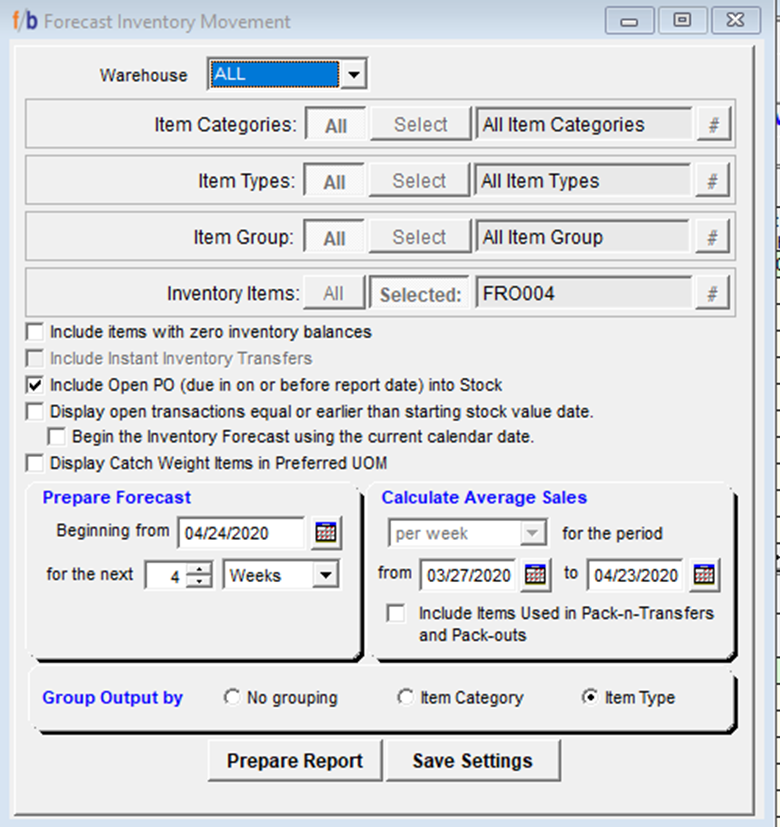Click Save Settings button
This screenshot has height=827, width=780.
pyautogui.click(x=472, y=761)
